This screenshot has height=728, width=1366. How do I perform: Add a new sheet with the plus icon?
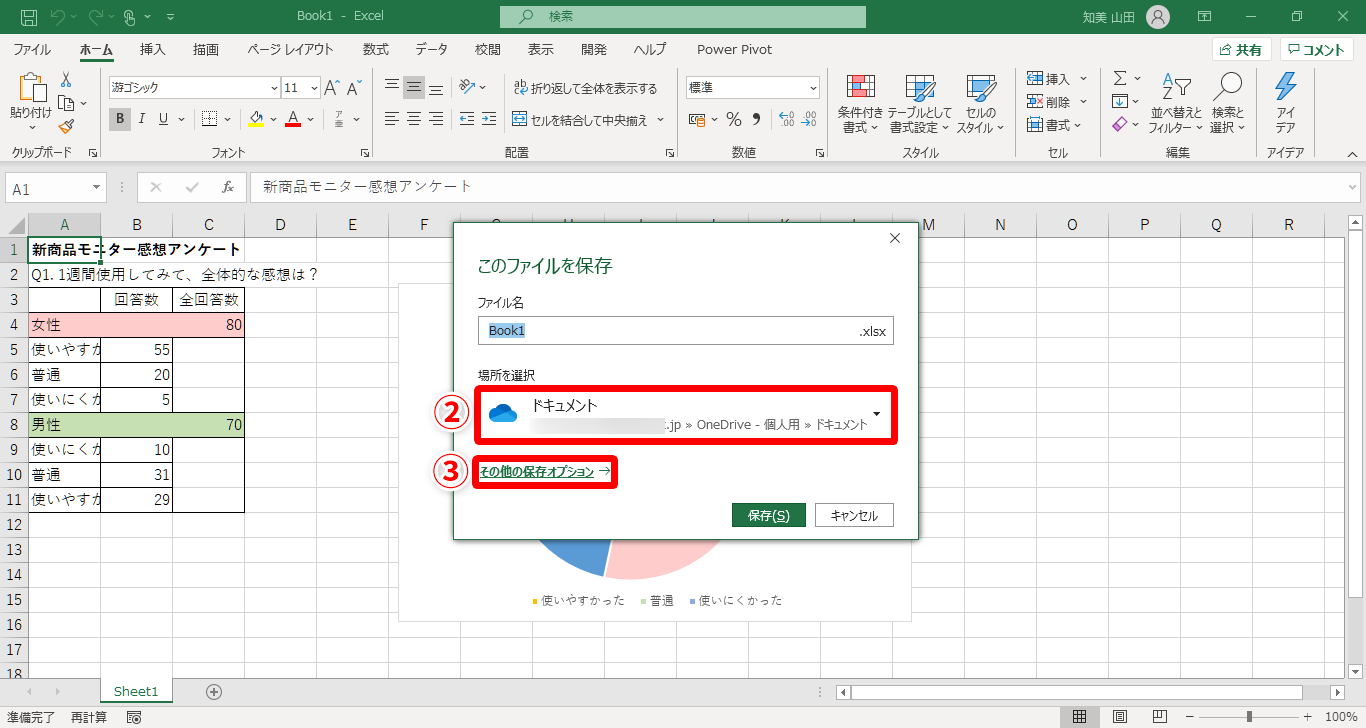click(x=213, y=691)
